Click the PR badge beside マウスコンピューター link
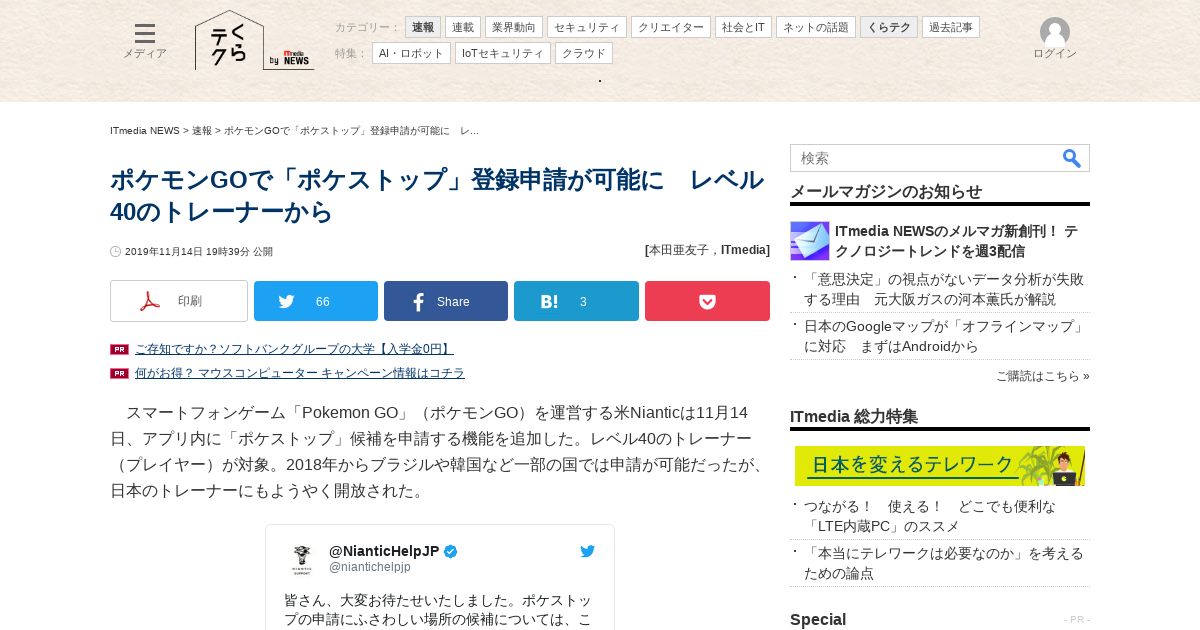The width and height of the screenshot is (1200, 630). click(x=119, y=373)
